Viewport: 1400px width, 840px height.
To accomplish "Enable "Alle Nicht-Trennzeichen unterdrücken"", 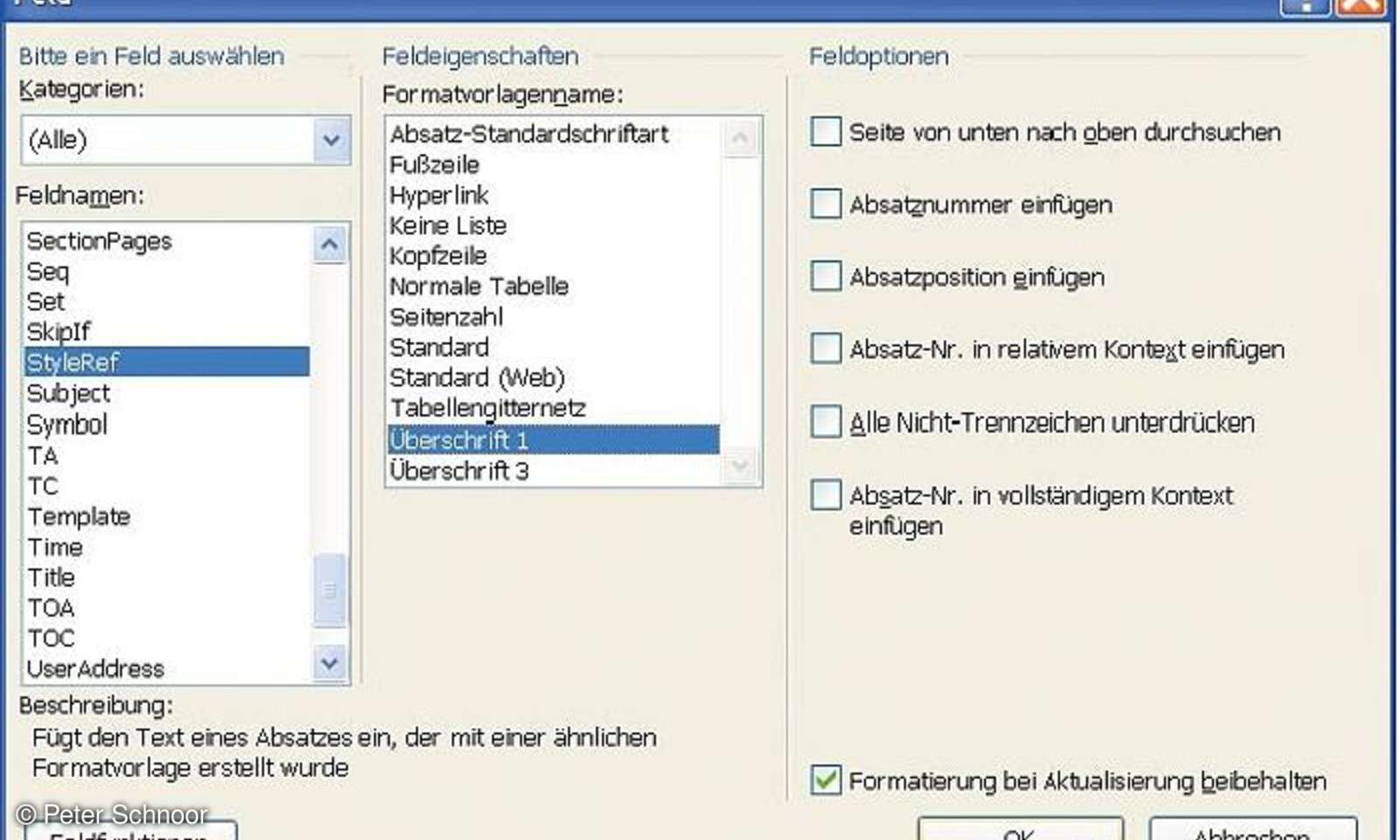I will point(824,422).
